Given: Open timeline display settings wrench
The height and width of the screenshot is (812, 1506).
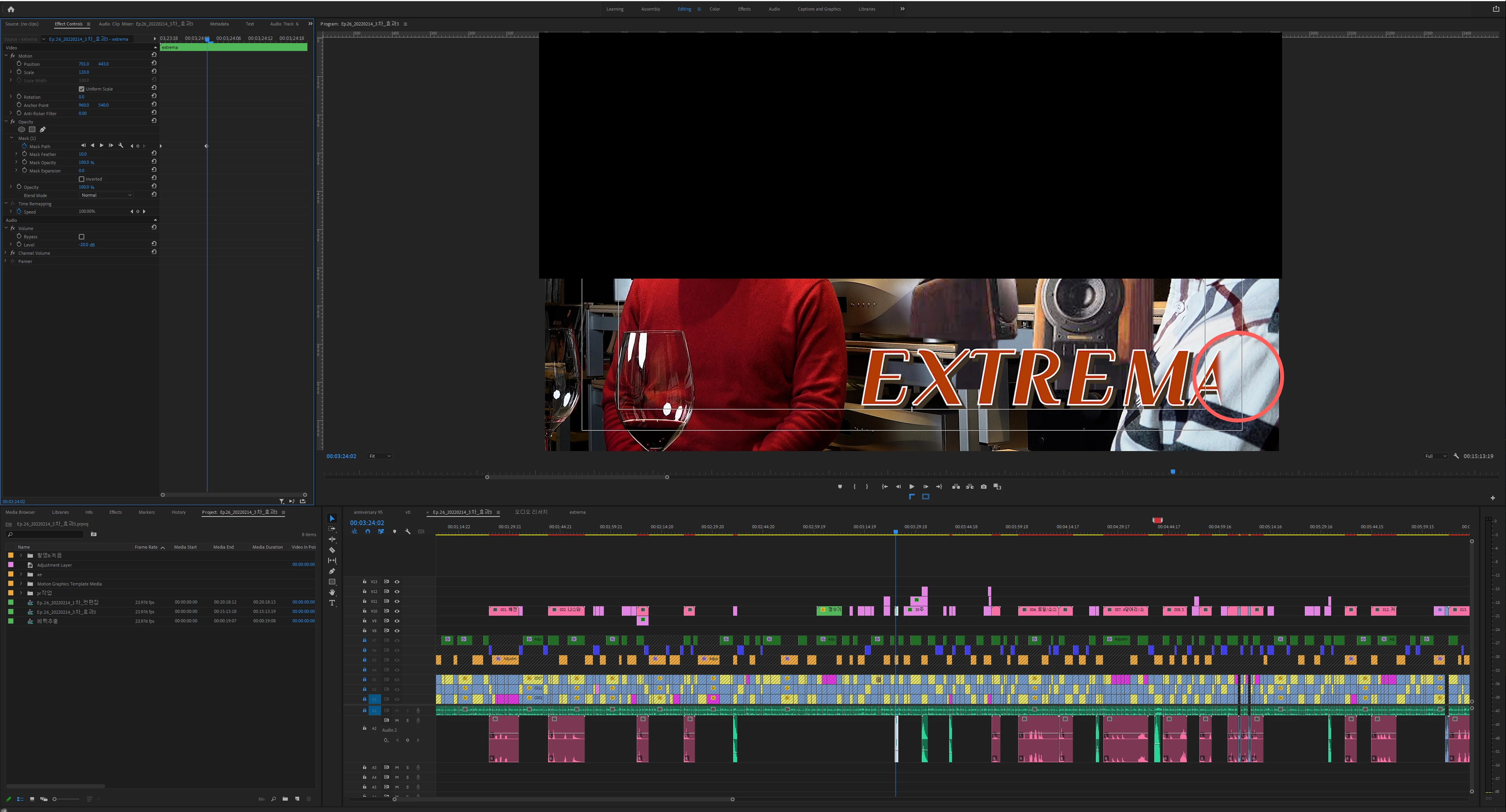Looking at the screenshot, I should click(x=407, y=531).
